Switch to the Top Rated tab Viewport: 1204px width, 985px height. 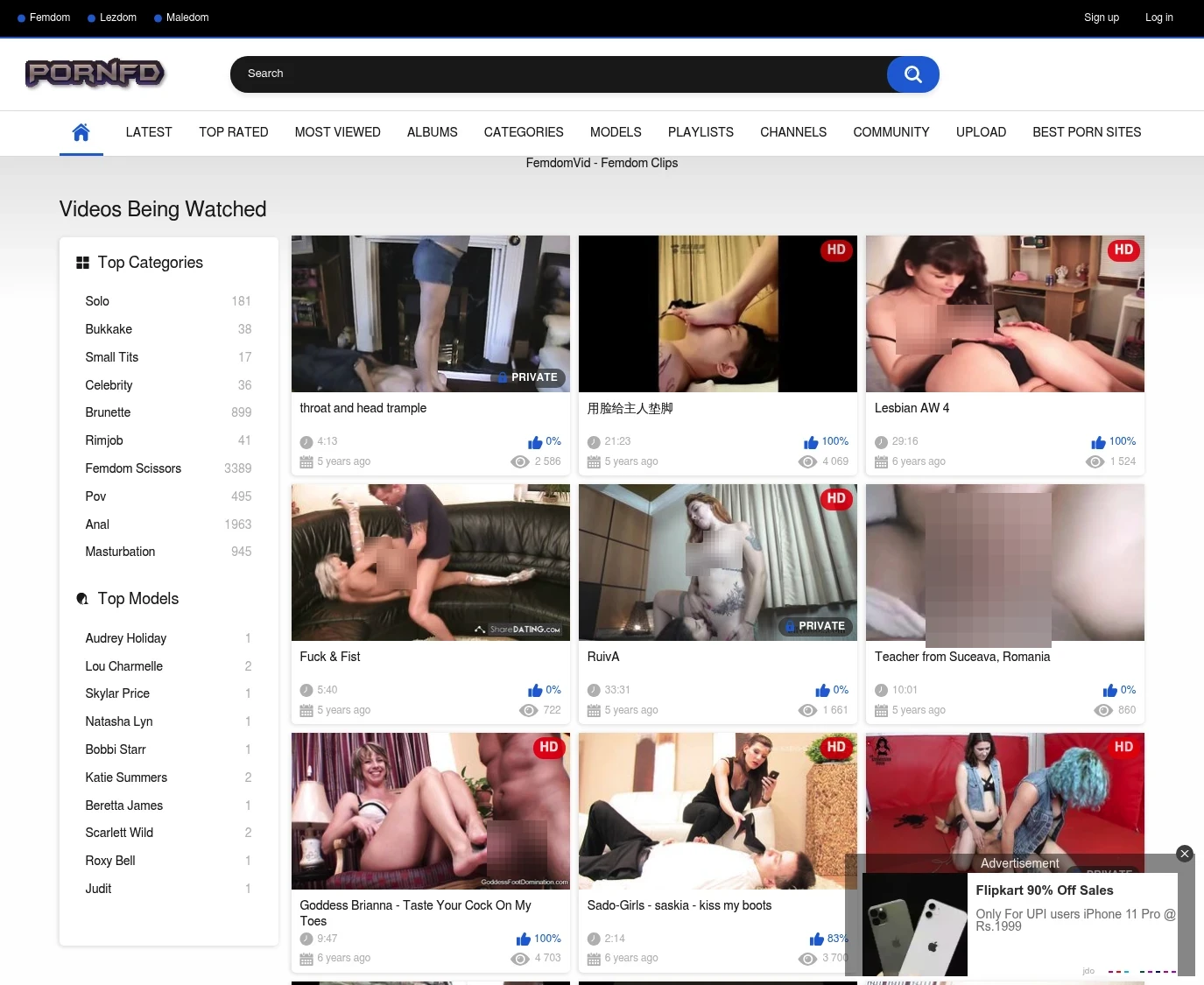(x=234, y=132)
